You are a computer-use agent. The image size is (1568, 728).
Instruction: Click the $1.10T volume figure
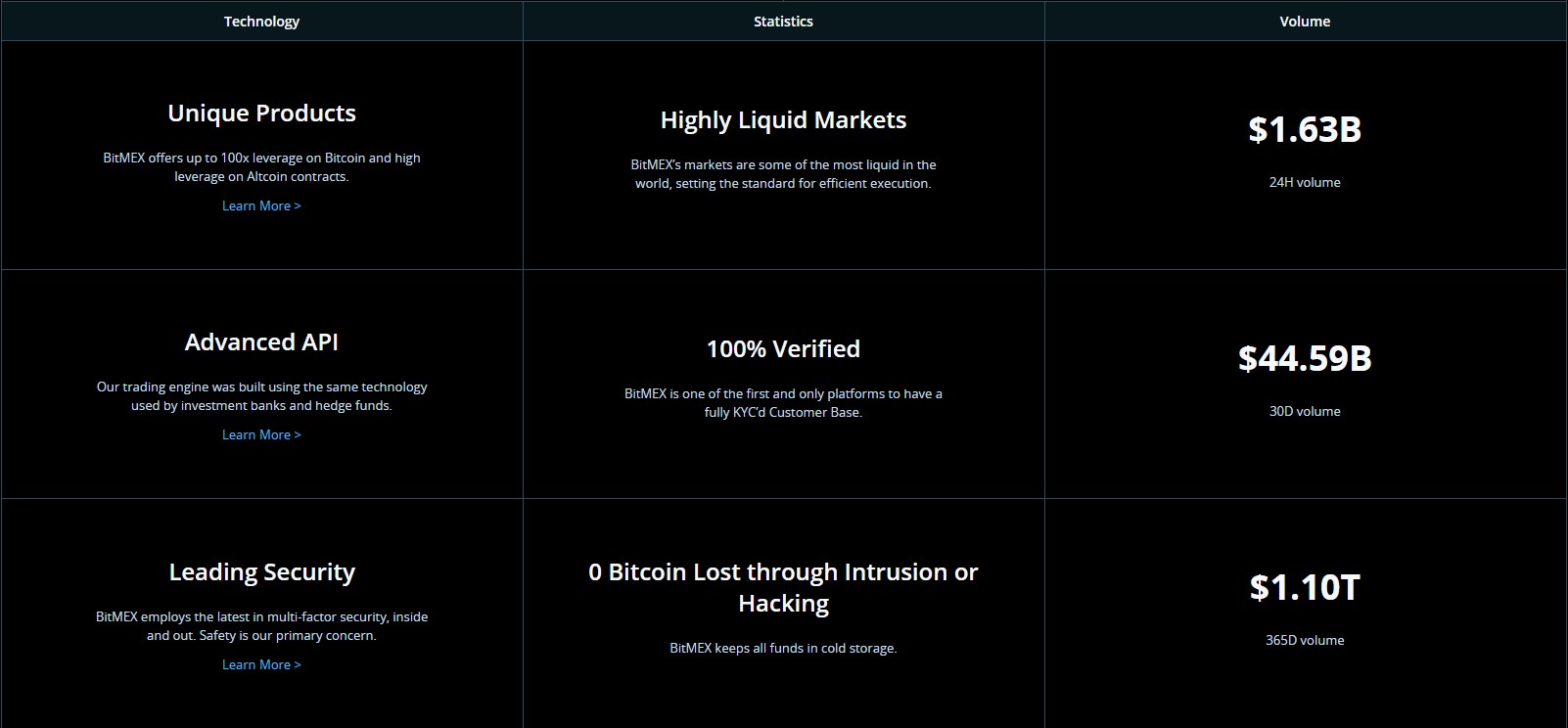tap(1305, 587)
